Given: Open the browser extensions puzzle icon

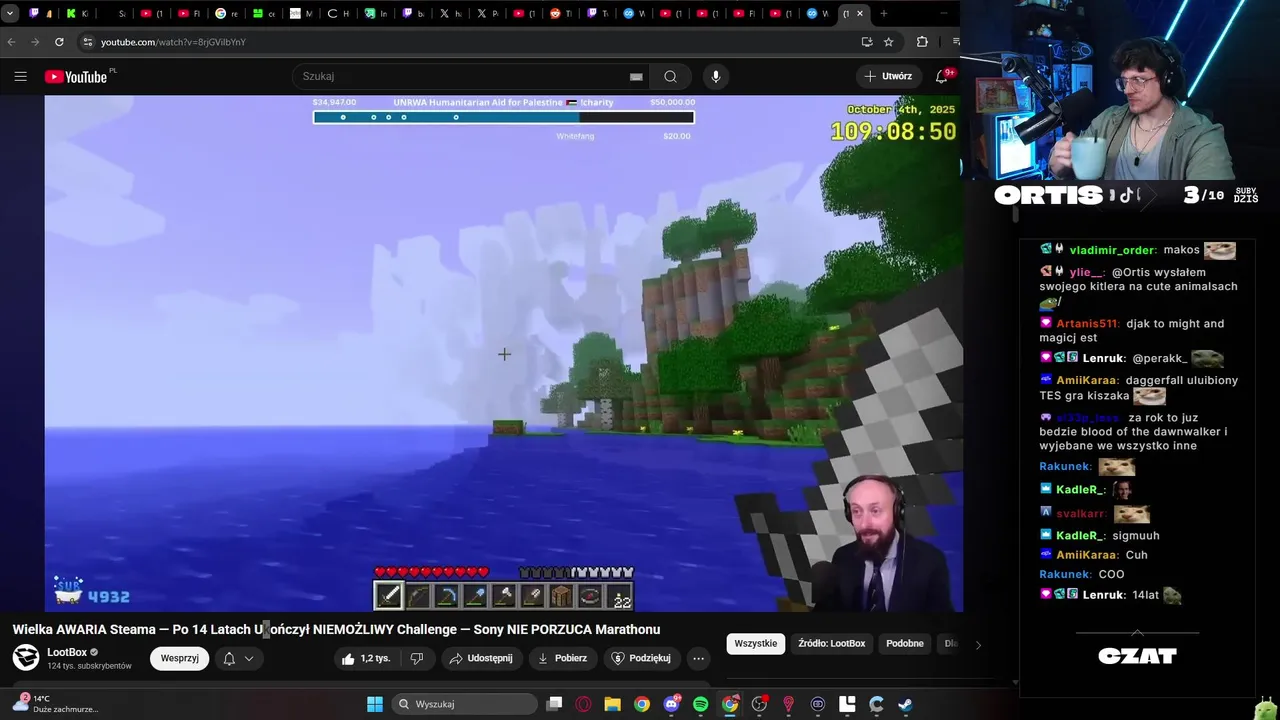Looking at the screenshot, I should coord(922,42).
